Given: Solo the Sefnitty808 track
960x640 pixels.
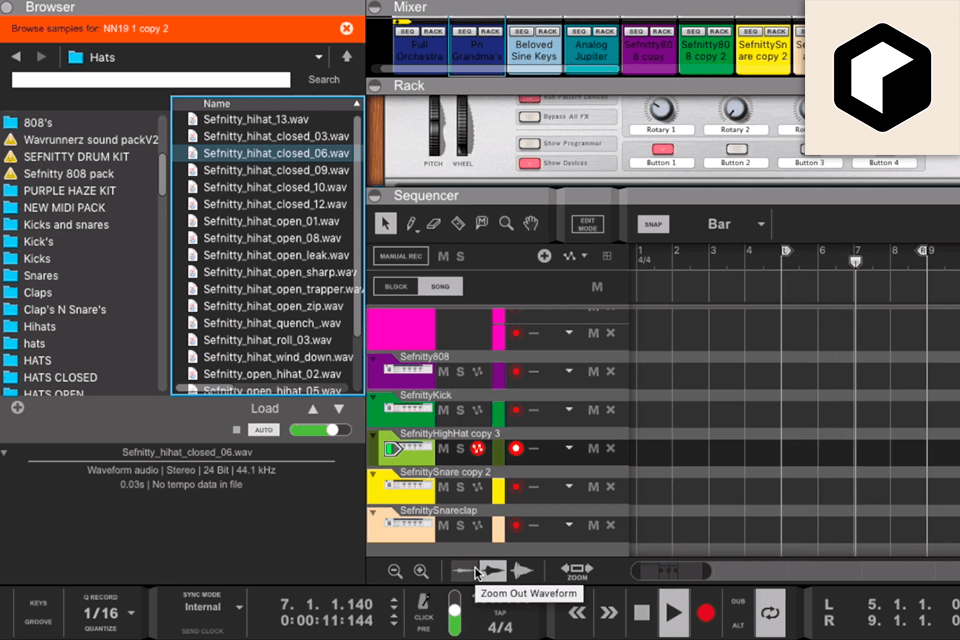Looking at the screenshot, I should click(460, 371).
